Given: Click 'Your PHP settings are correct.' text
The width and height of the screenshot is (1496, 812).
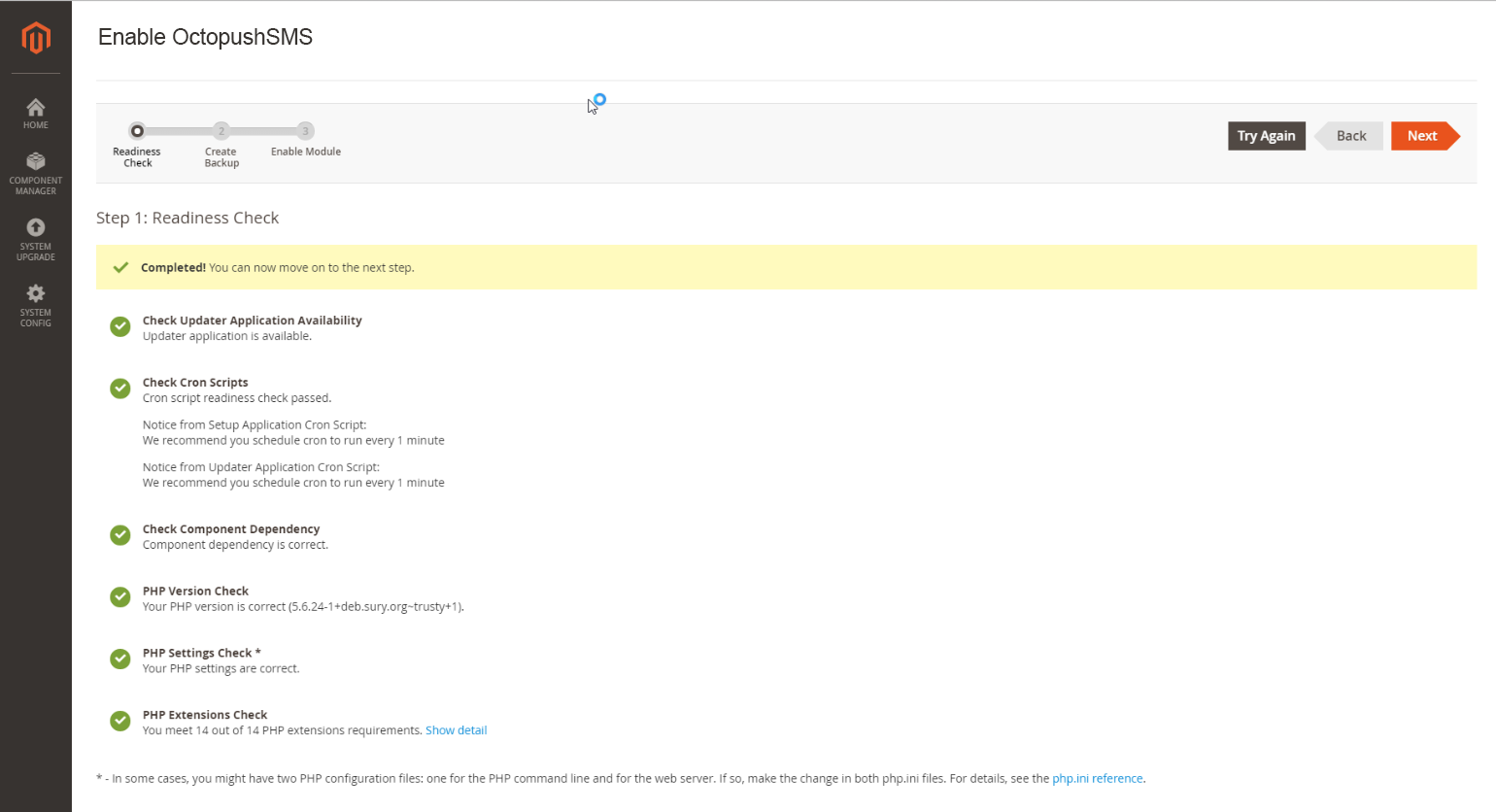Looking at the screenshot, I should [x=221, y=668].
